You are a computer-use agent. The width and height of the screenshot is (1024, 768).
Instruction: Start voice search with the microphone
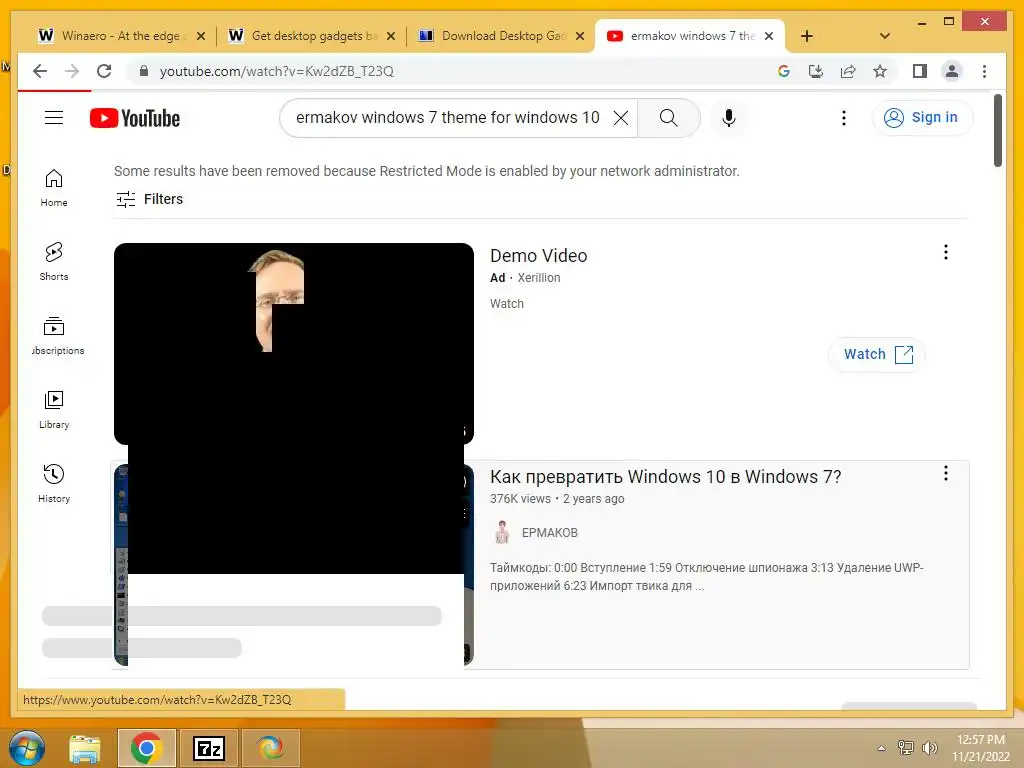click(729, 118)
